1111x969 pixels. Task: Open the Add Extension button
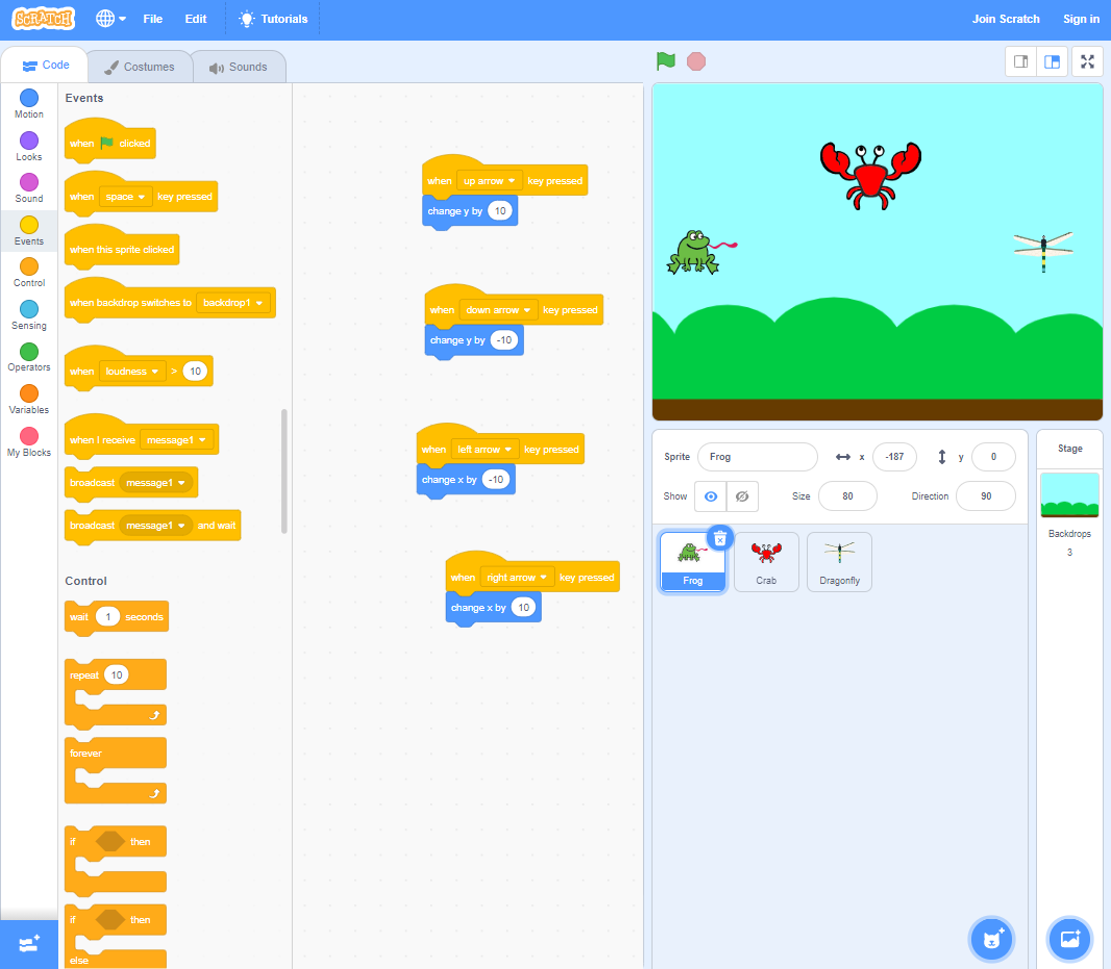pyautogui.click(x=29, y=943)
